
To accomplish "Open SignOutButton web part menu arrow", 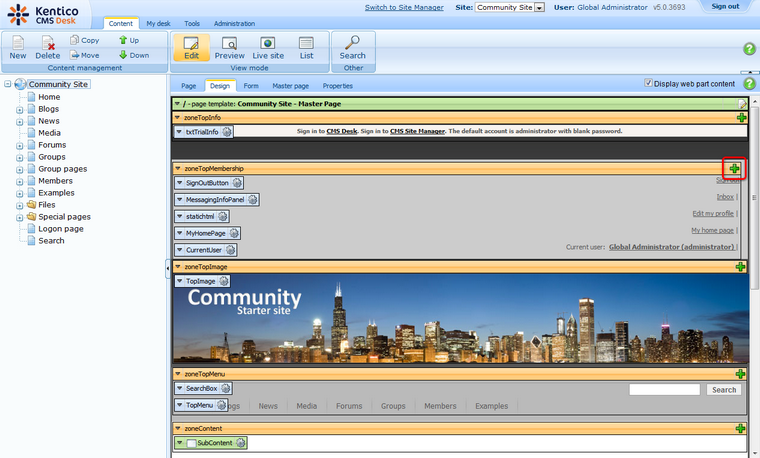I will [x=180, y=183].
